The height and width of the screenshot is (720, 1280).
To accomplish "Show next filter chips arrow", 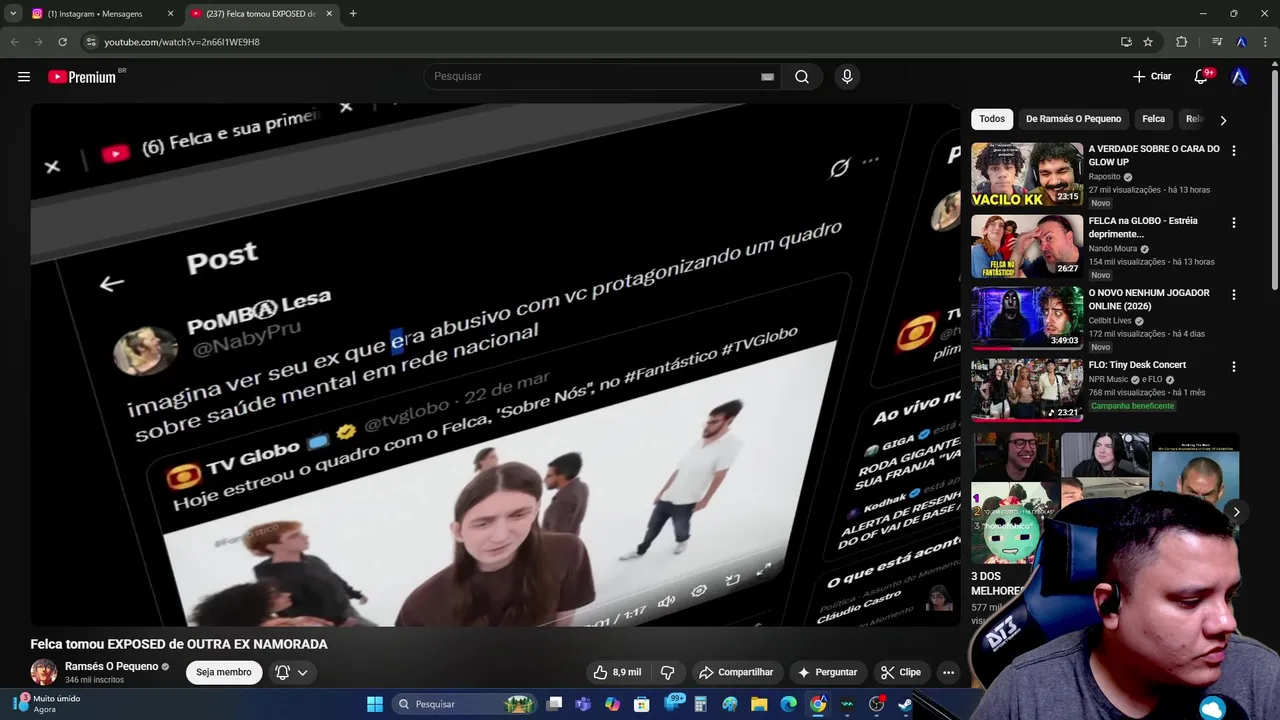I will (x=1222, y=120).
